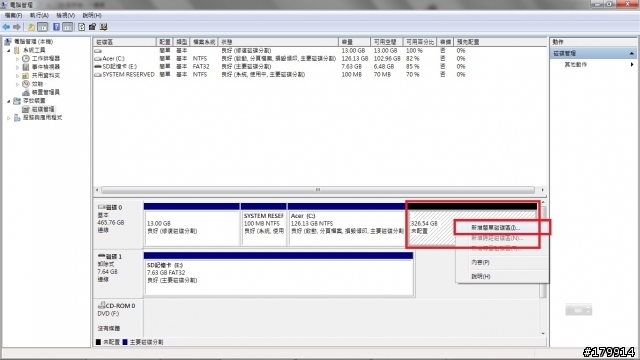Click the 效能 performance icon
This screenshot has height=360, width=640.
pos(26,84)
